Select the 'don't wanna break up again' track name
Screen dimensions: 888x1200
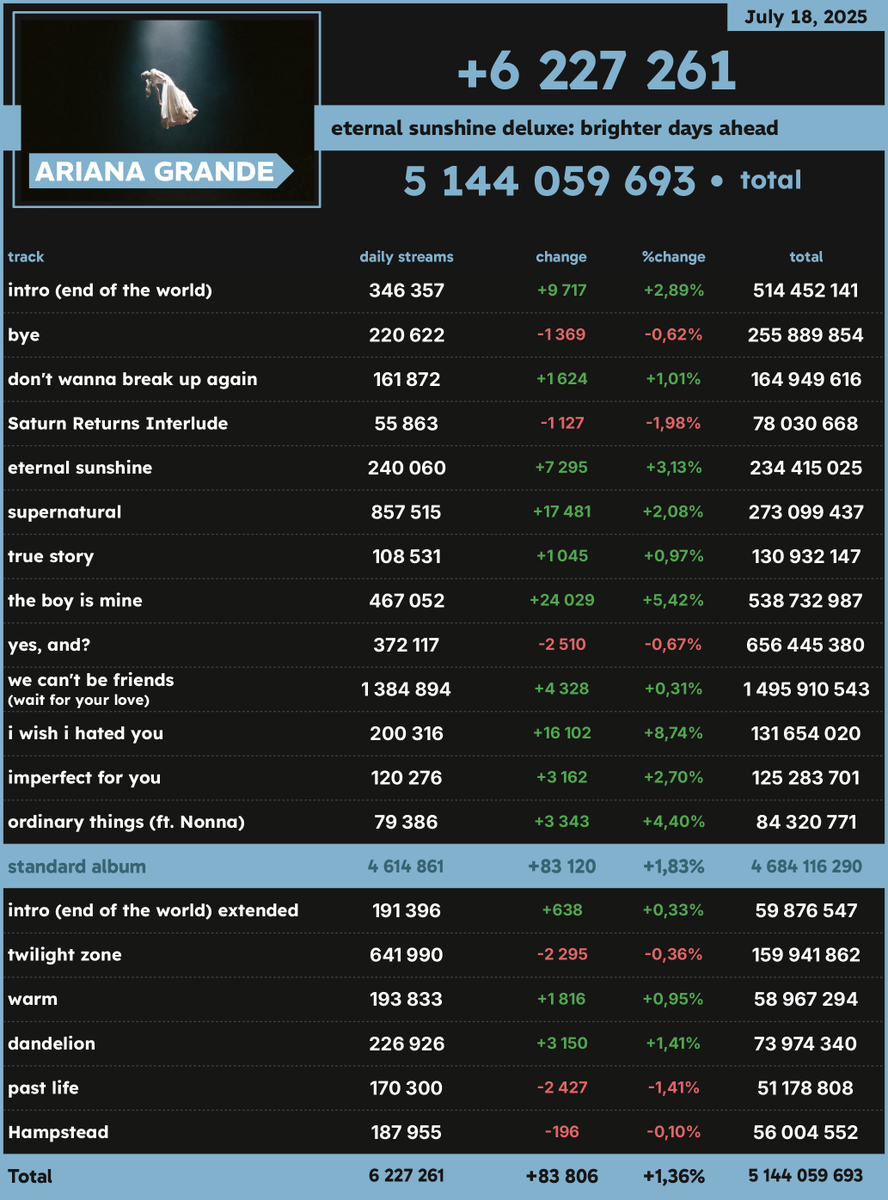(x=132, y=379)
